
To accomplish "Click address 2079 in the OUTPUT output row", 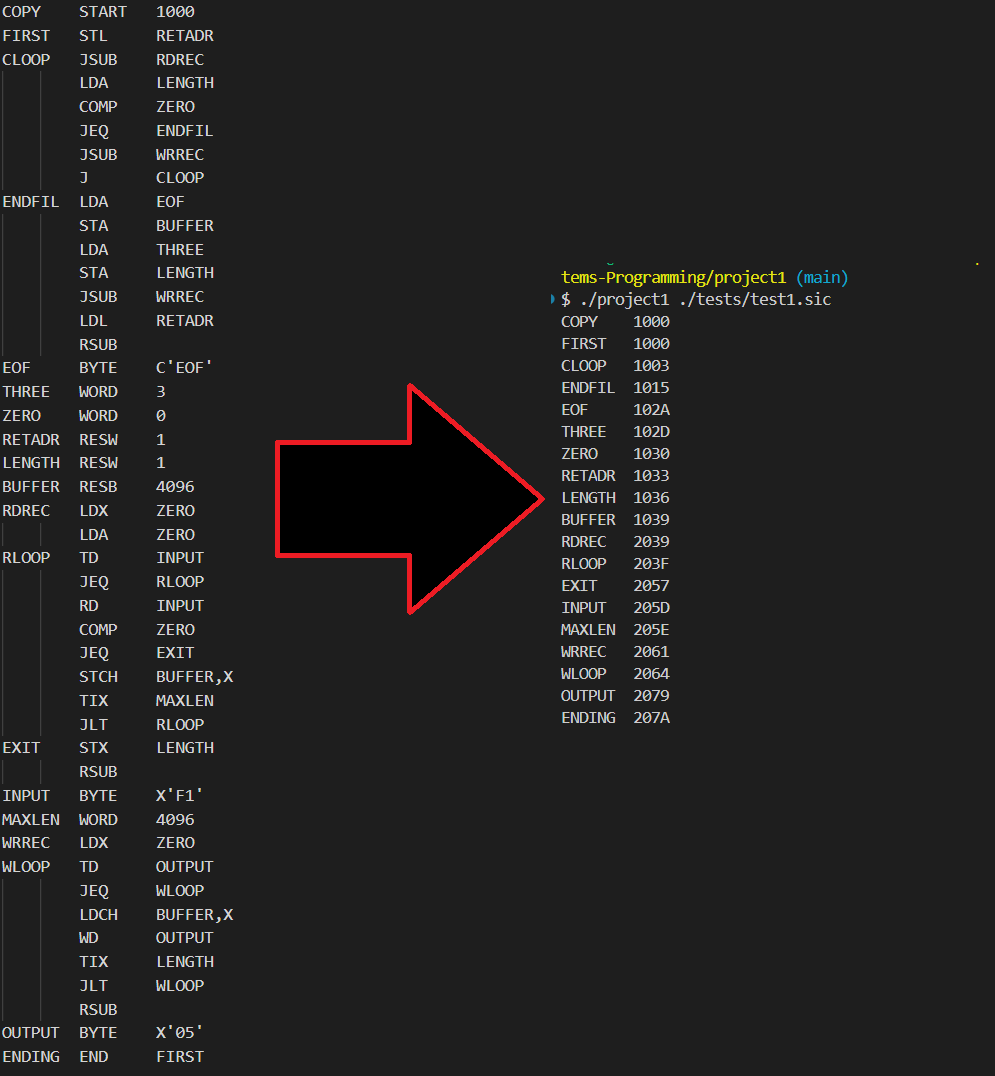I will (651, 695).
